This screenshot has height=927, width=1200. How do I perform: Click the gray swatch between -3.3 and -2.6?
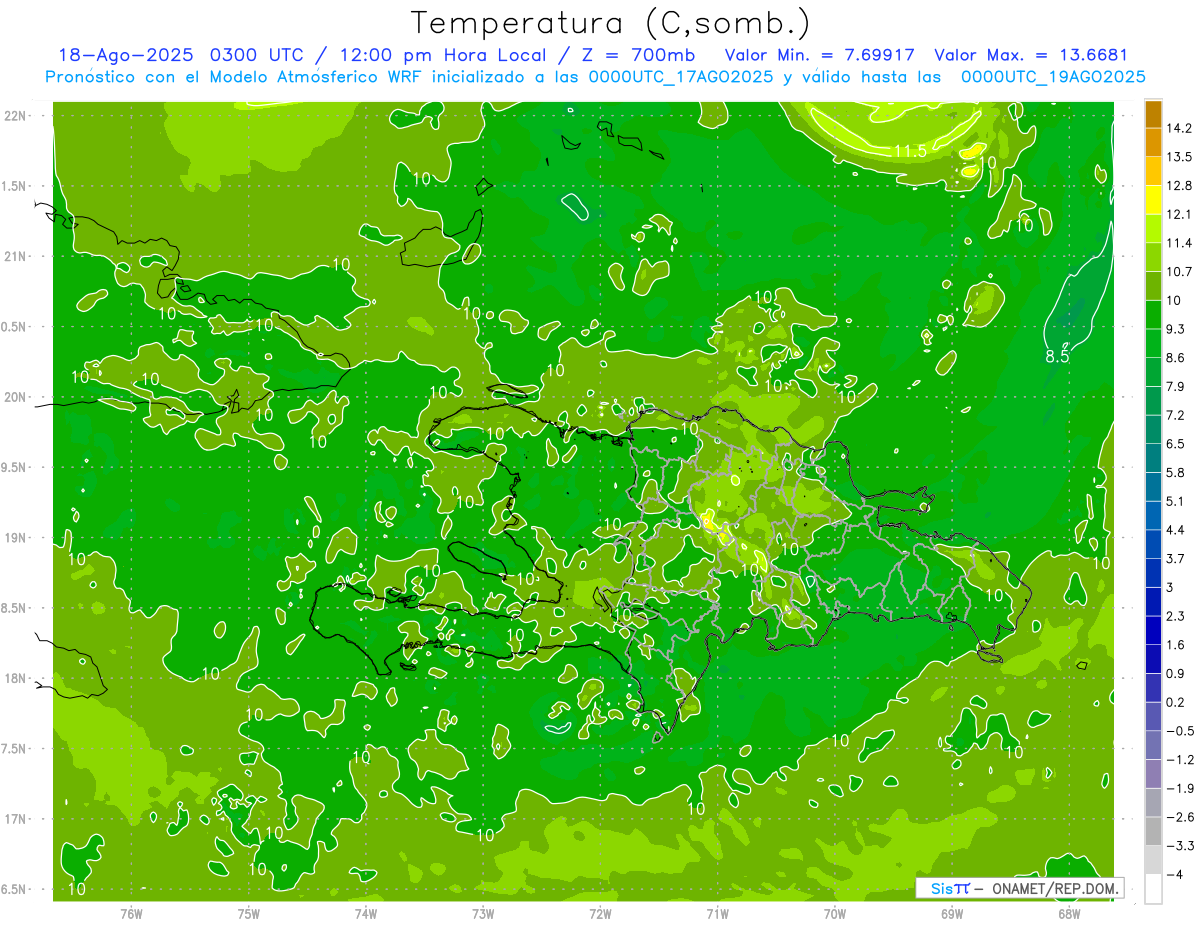pyautogui.click(x=1153, y=831)
